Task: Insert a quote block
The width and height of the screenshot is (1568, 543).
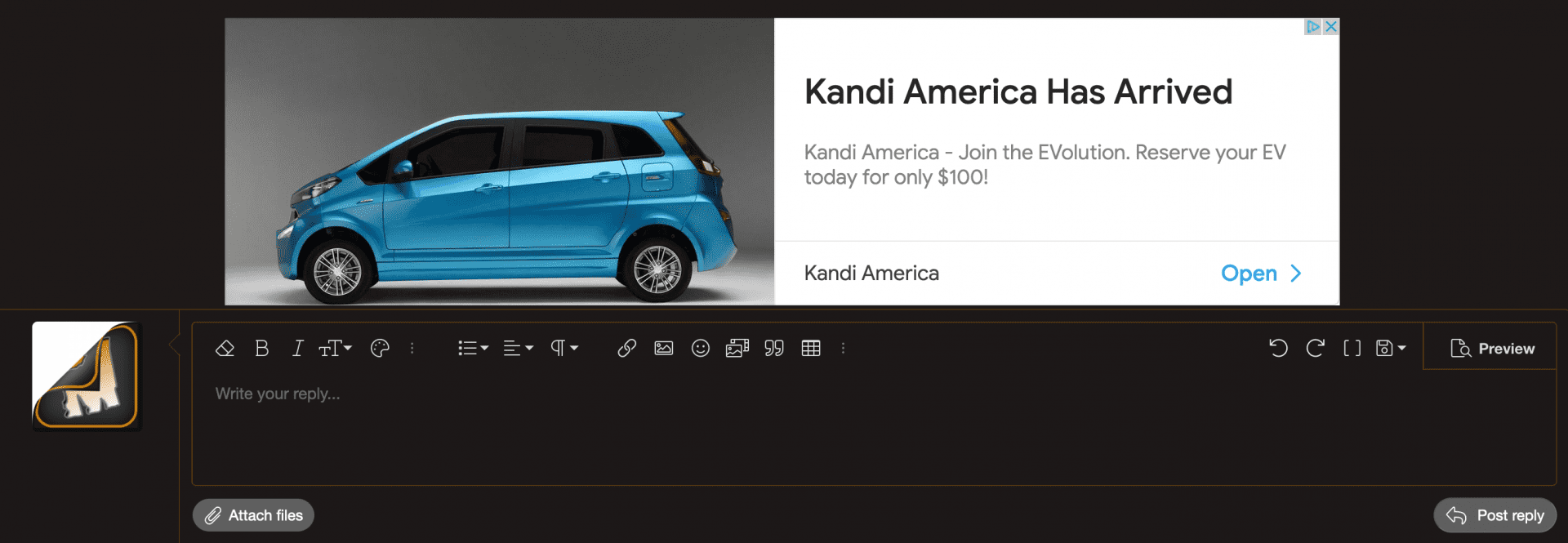Action: [x=774, y=349]
